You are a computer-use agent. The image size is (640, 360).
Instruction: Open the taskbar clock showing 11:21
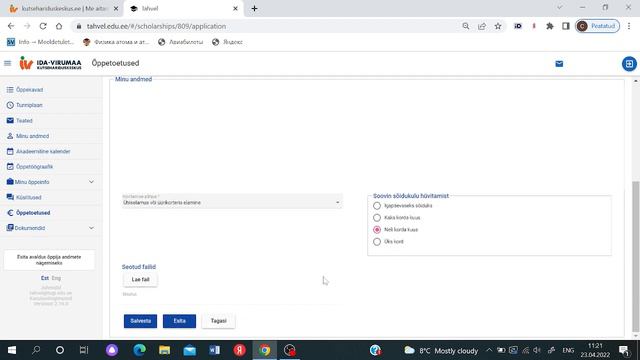click(595, 350)
